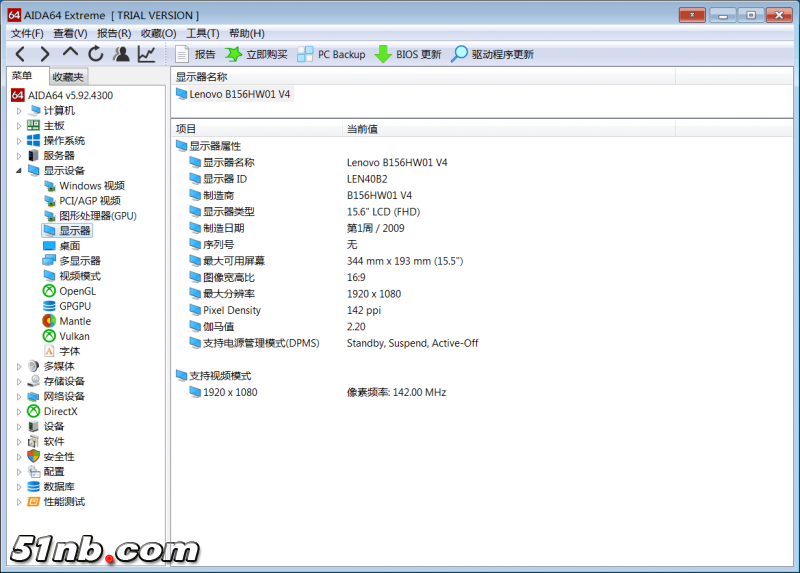Click the Refresh toolbar icon
Screen dimensions: 800x573
click(95, 54)
